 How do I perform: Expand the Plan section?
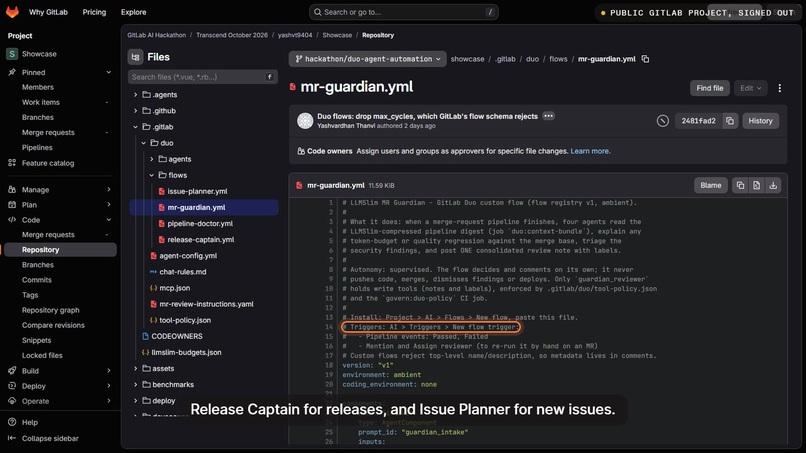[60, 205]
